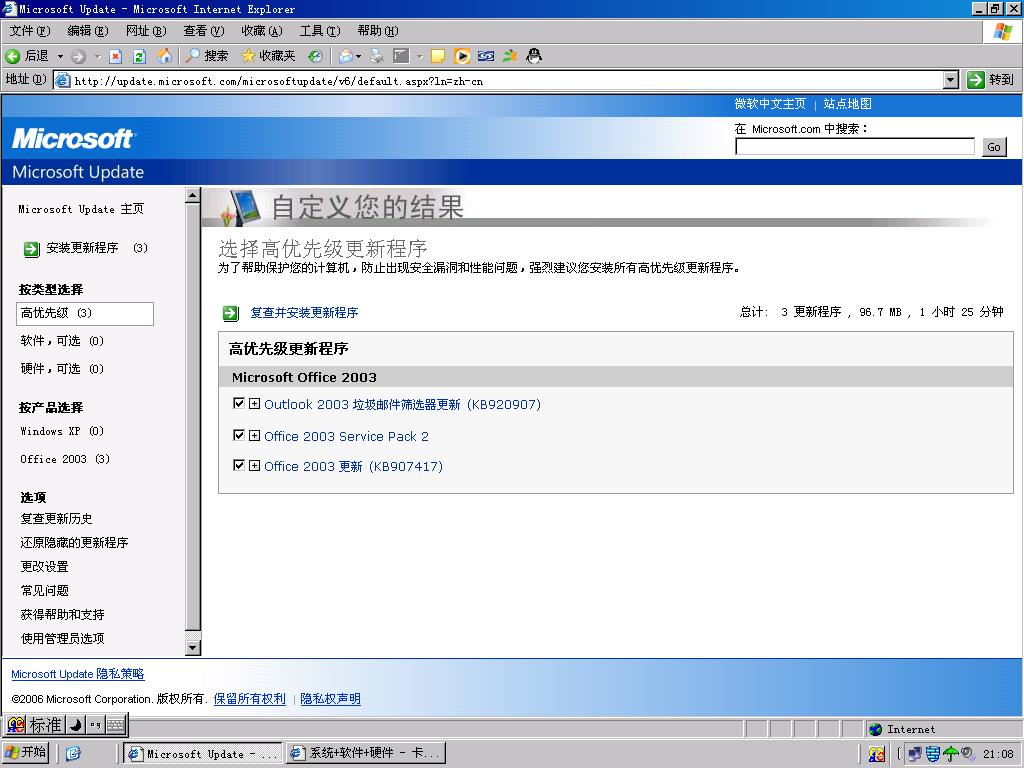This screenshot has width=1024, height=768.
Task: Uncheck Office 2003 Service Pack 2 checkbox
Action: [239, 435]
